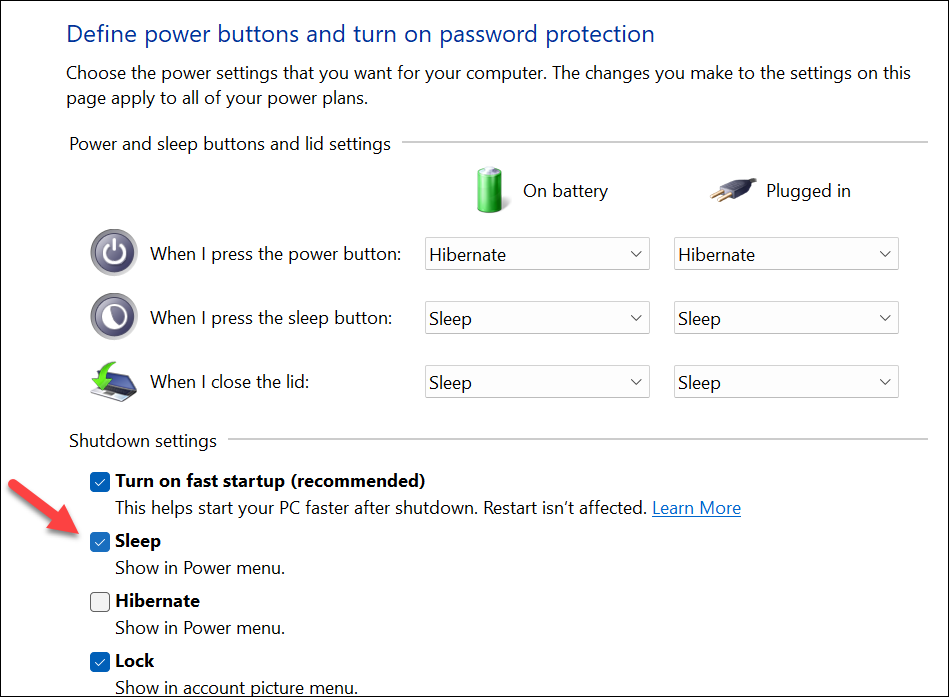
Task: Click Show in Power menu under Hibernate
Action: click(199, 628)
